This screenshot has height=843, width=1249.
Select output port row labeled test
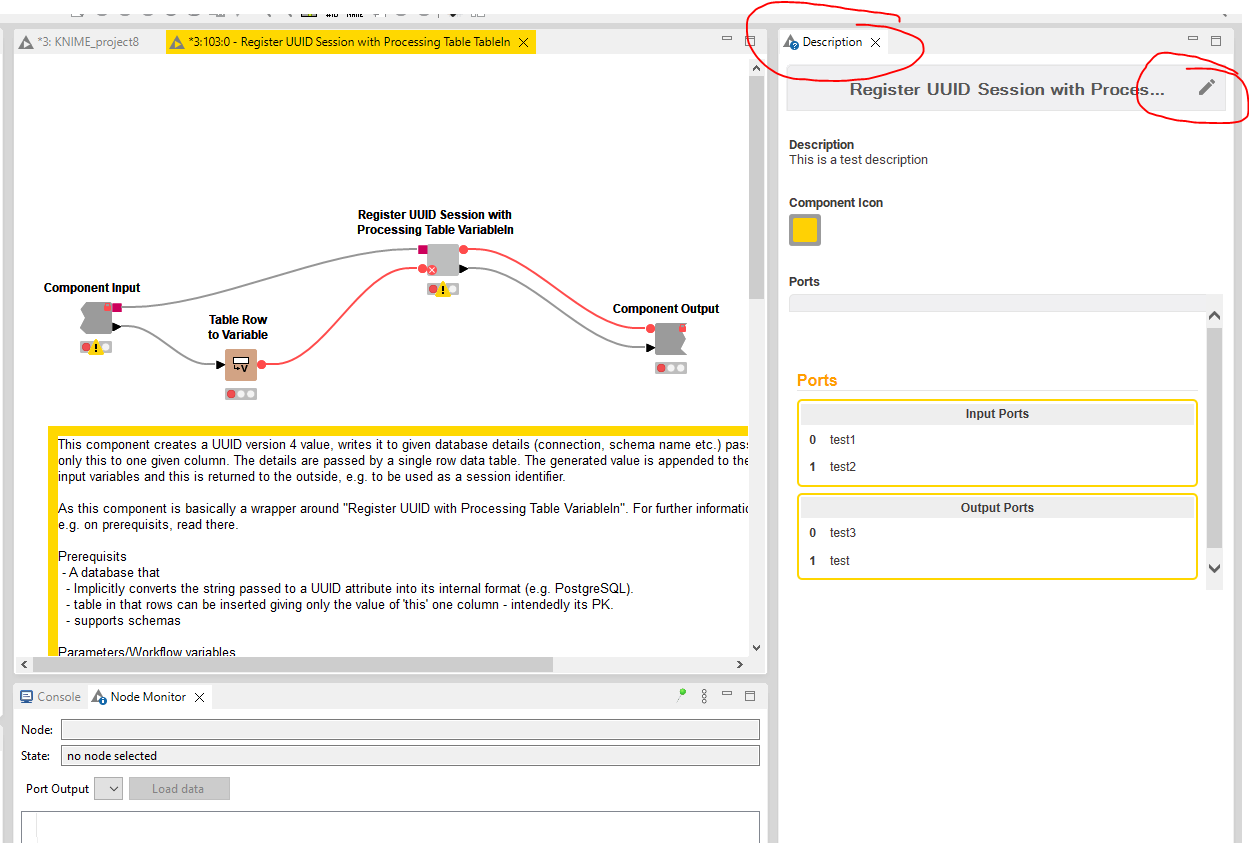[x=997, y=561]
